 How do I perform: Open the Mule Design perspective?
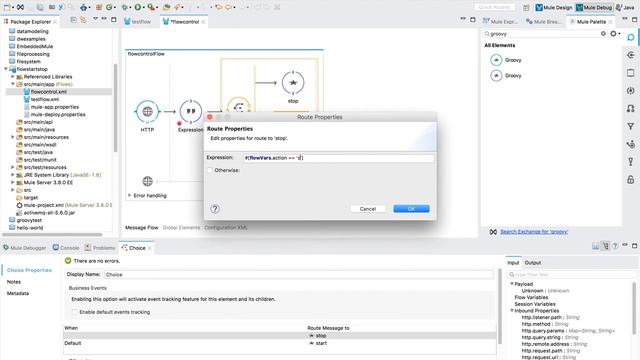(554, 7)
